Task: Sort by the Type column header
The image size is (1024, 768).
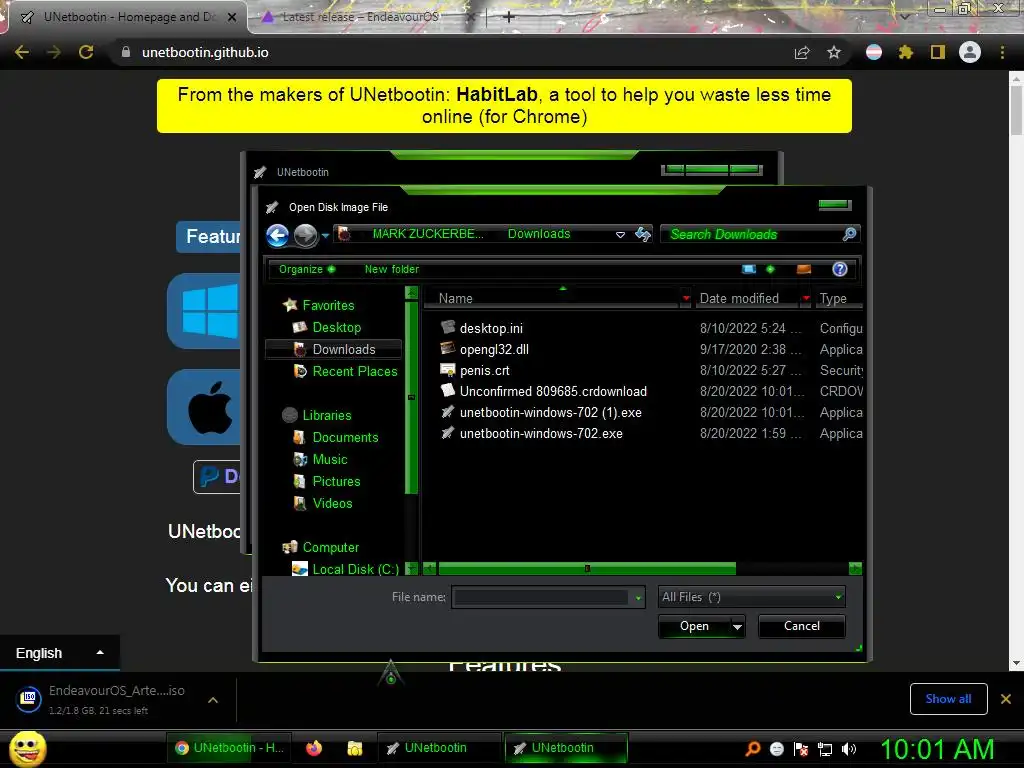Action: tap(833, 298)
